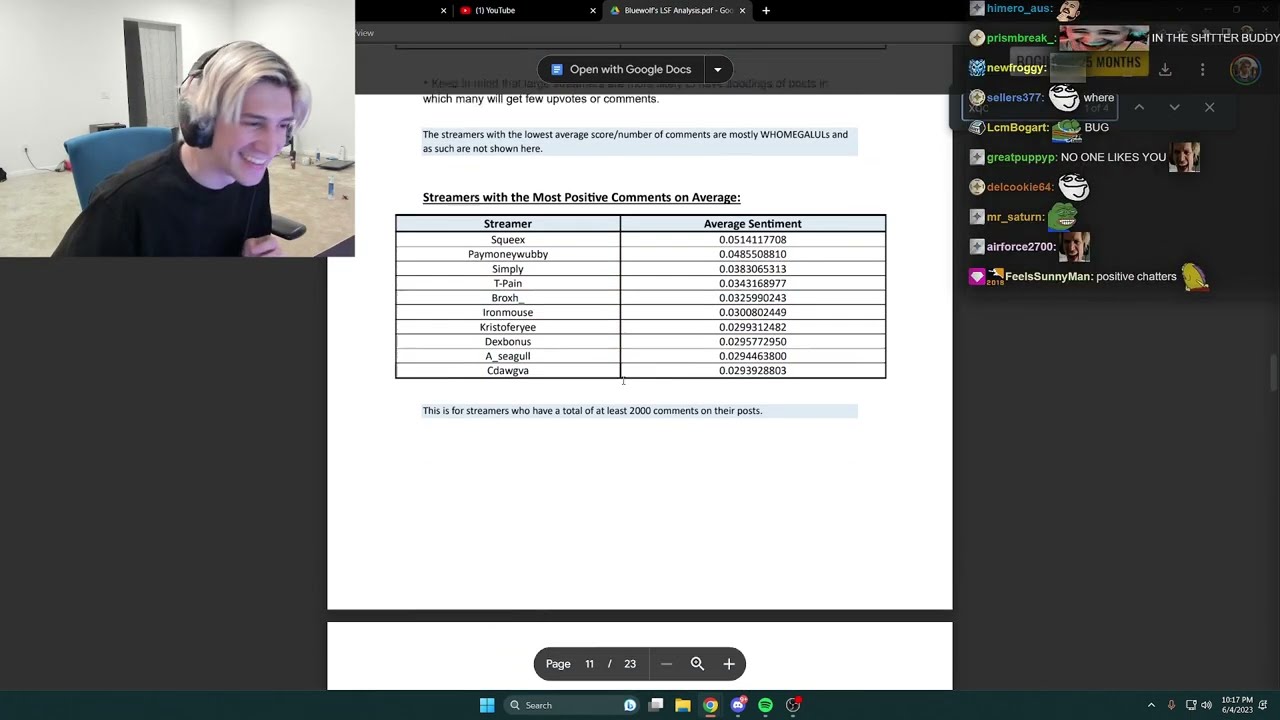
Task: Expand the Open with dropdown arrow
Action: click(717, 69)
